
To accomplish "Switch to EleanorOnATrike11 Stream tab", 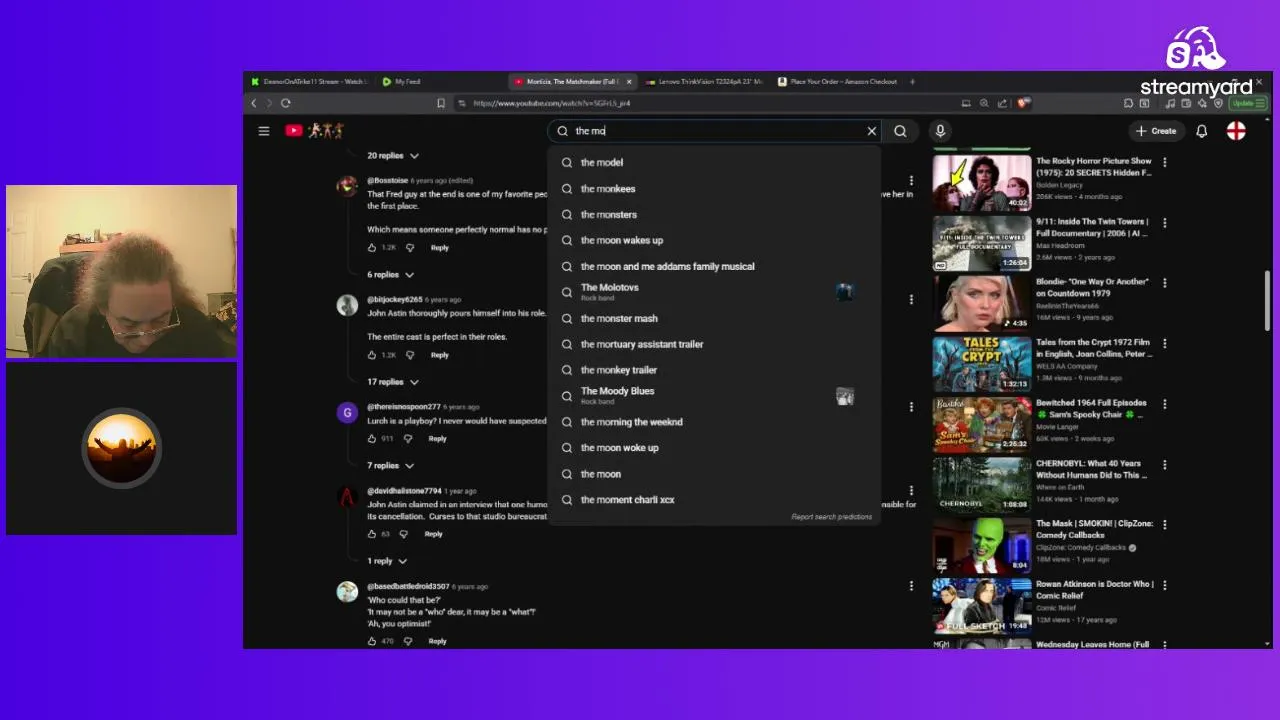I will coord(310,82).
